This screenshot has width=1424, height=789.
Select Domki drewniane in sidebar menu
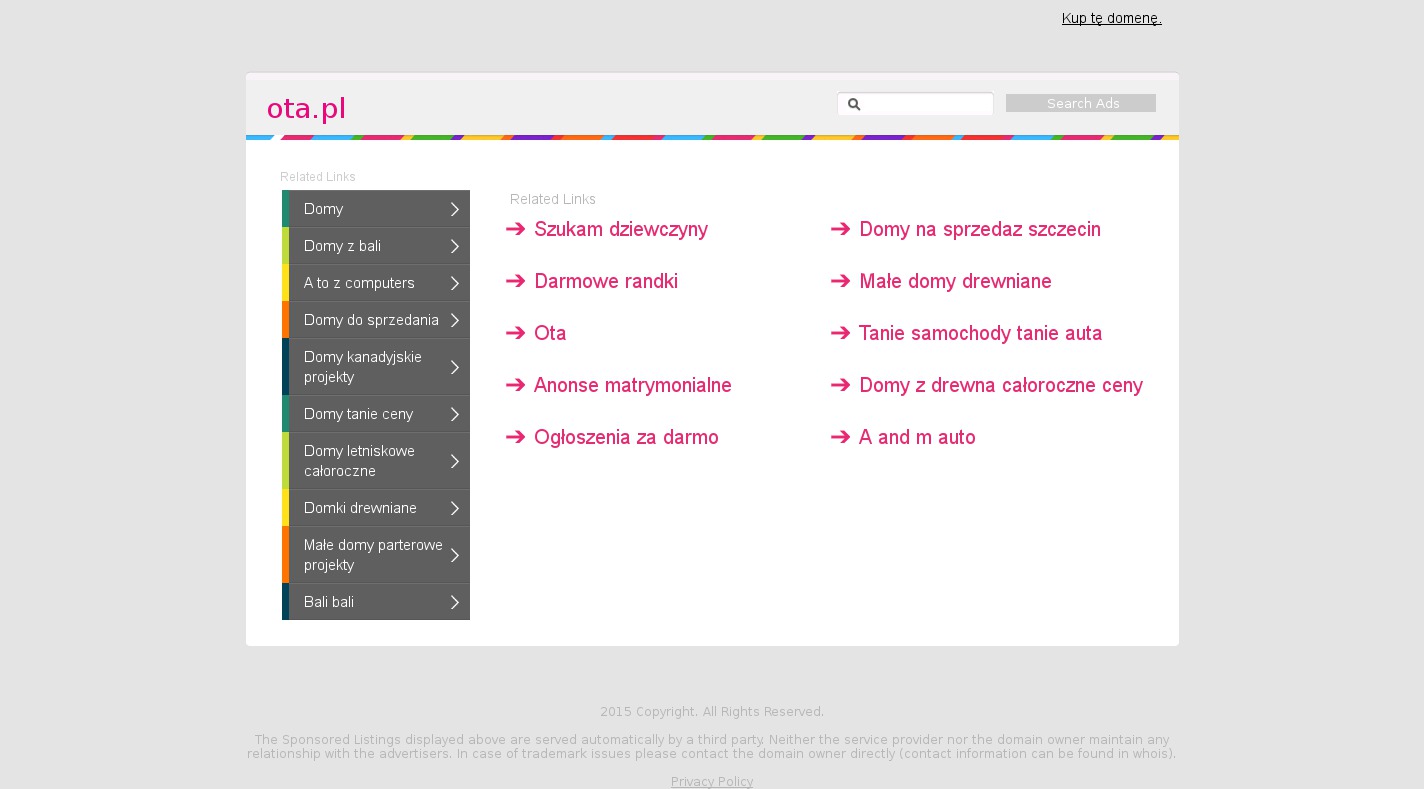pos(360,508)
